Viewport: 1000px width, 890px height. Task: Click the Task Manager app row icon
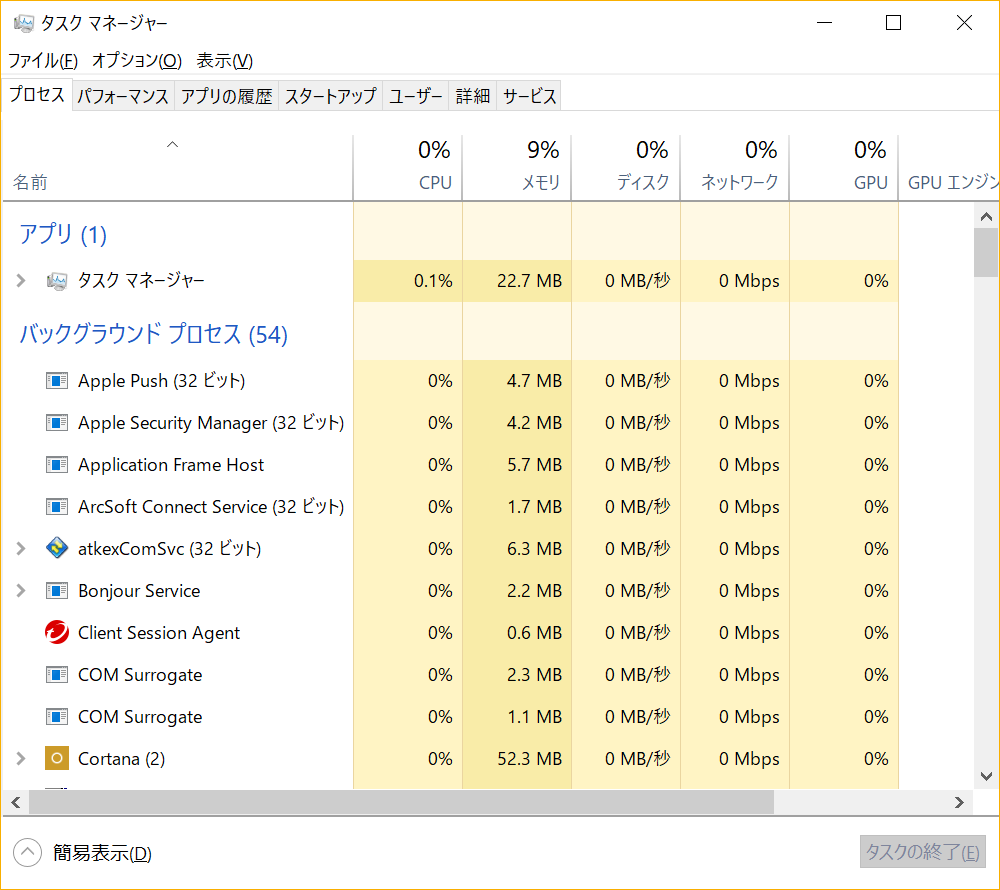pos(57,281)
